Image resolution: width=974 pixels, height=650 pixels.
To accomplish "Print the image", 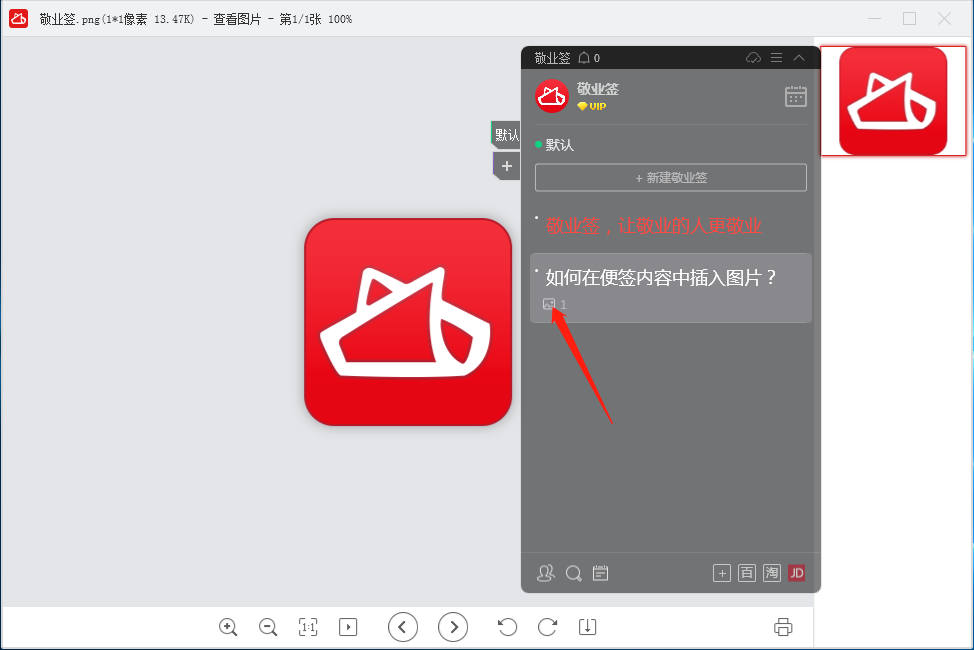I will coord(783,627).
